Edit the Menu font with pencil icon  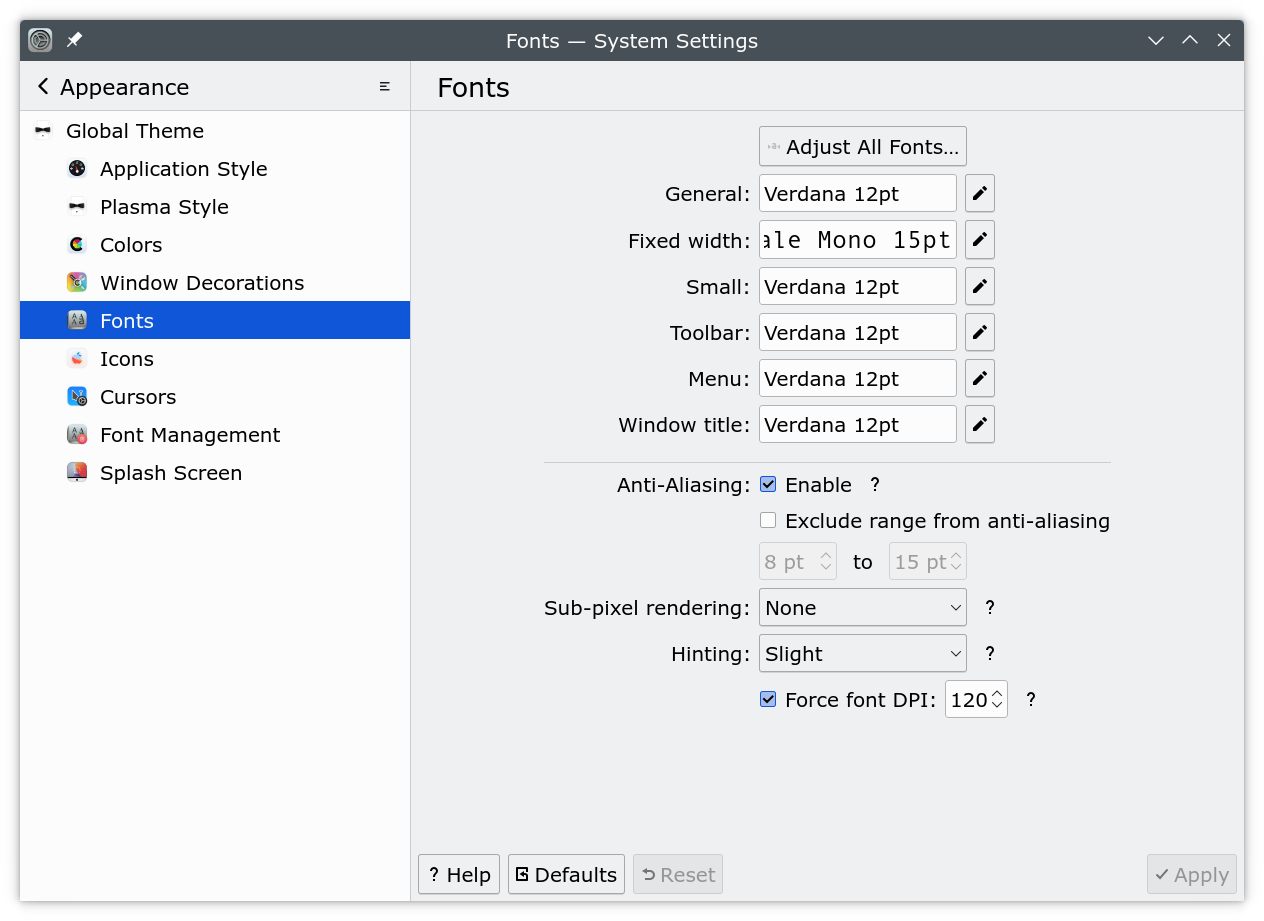(x=980, y=378)
